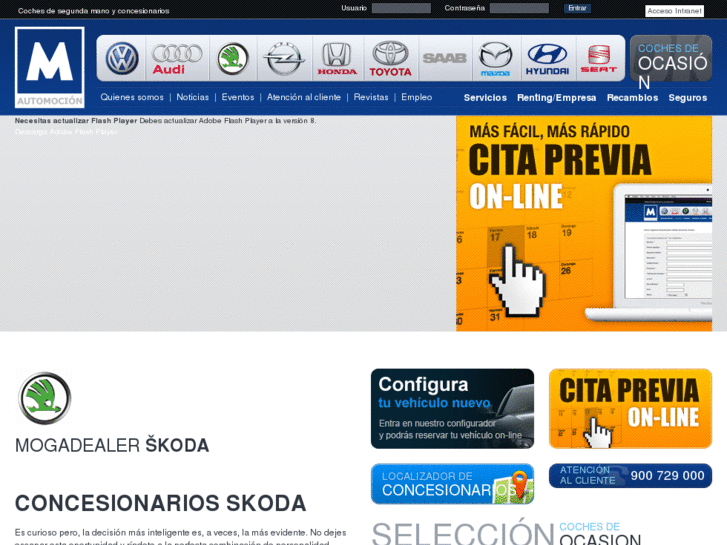The image size is (727, 545).
Task: Select the Toyota brand logo
Action: 390,58
